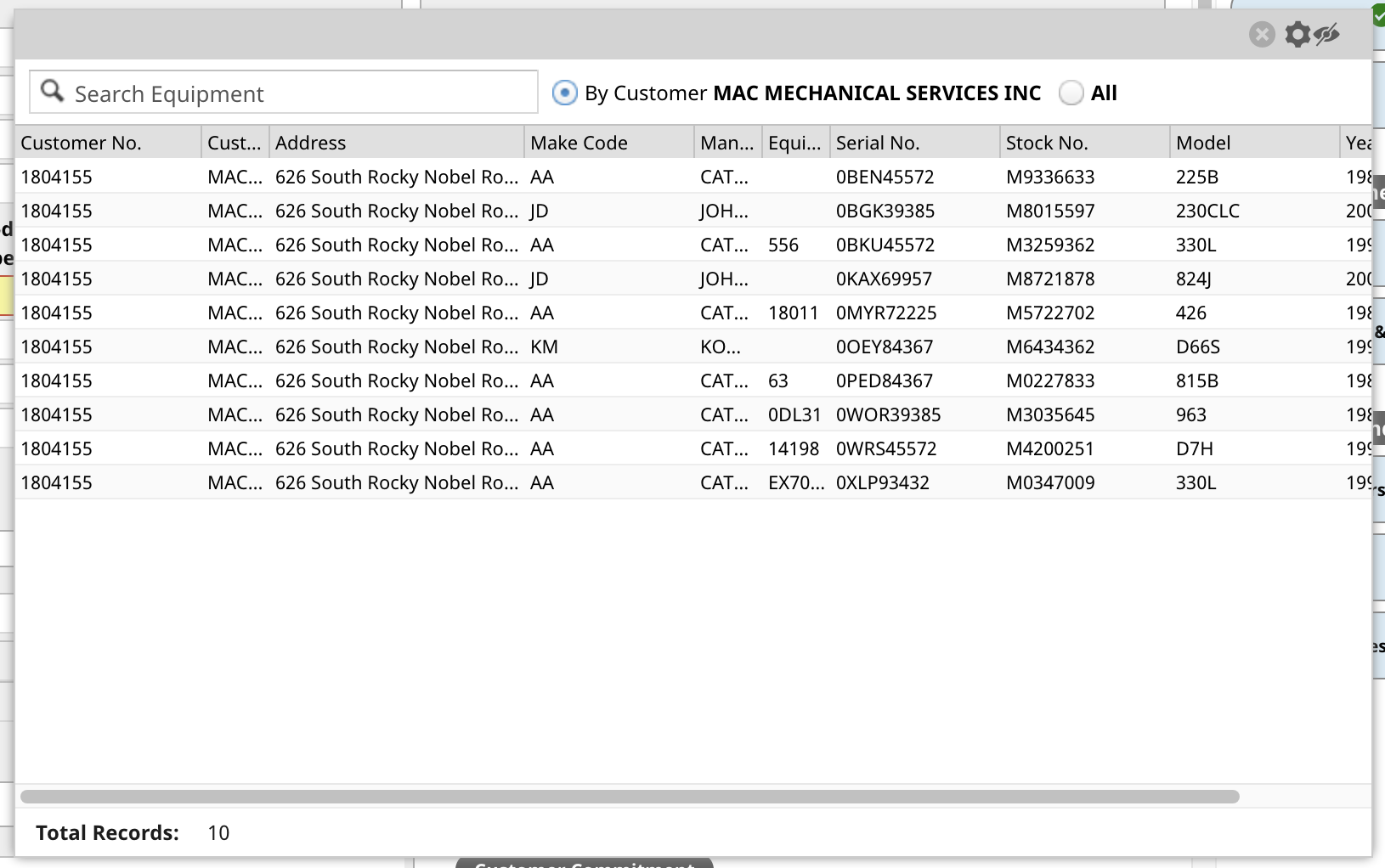Viewport: 1385px width, 868px height.
Task: Click stock number M5722702
Action: click(x=1050, y=313)
